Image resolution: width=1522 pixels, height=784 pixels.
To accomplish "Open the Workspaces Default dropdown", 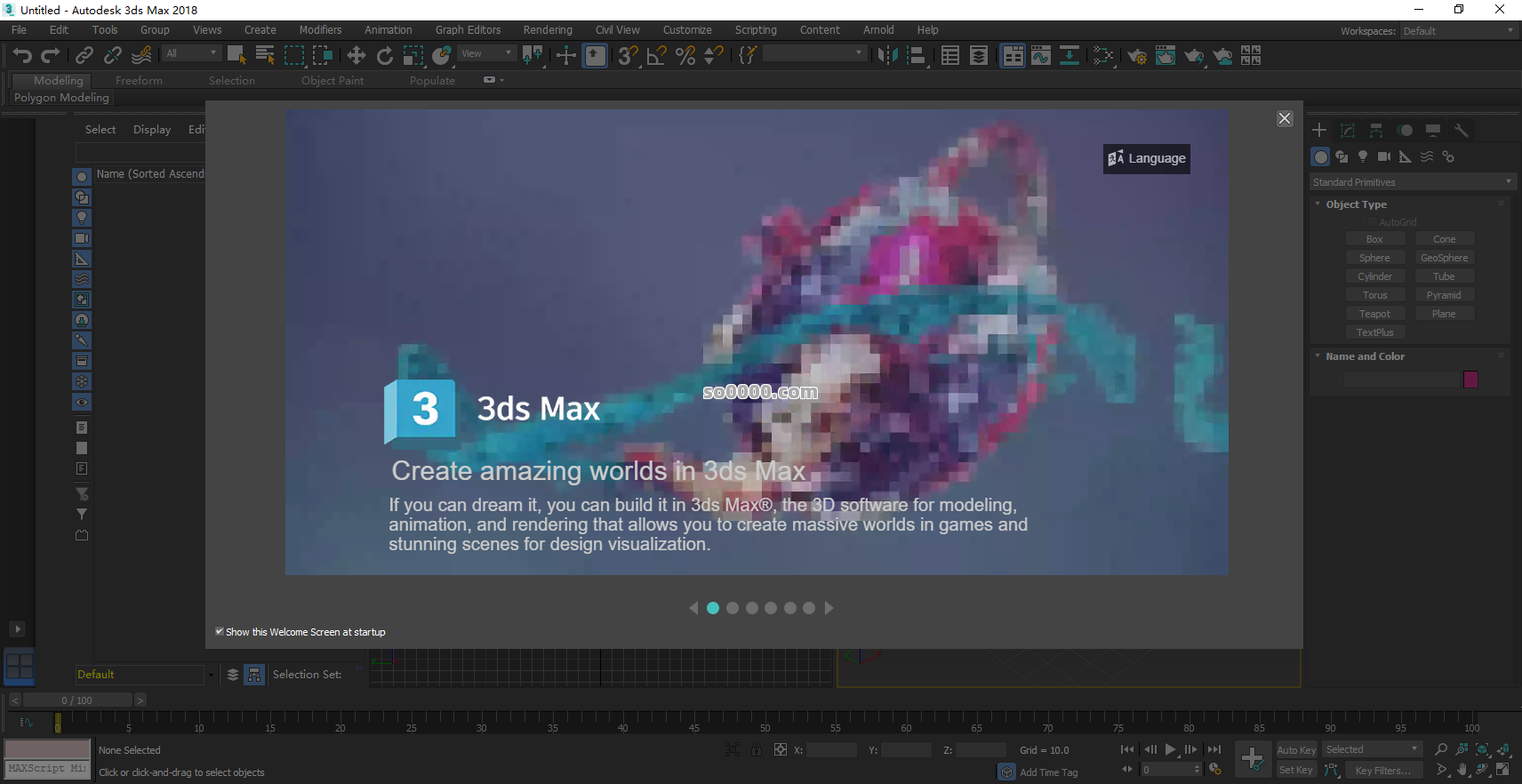I will (1458, 31).
